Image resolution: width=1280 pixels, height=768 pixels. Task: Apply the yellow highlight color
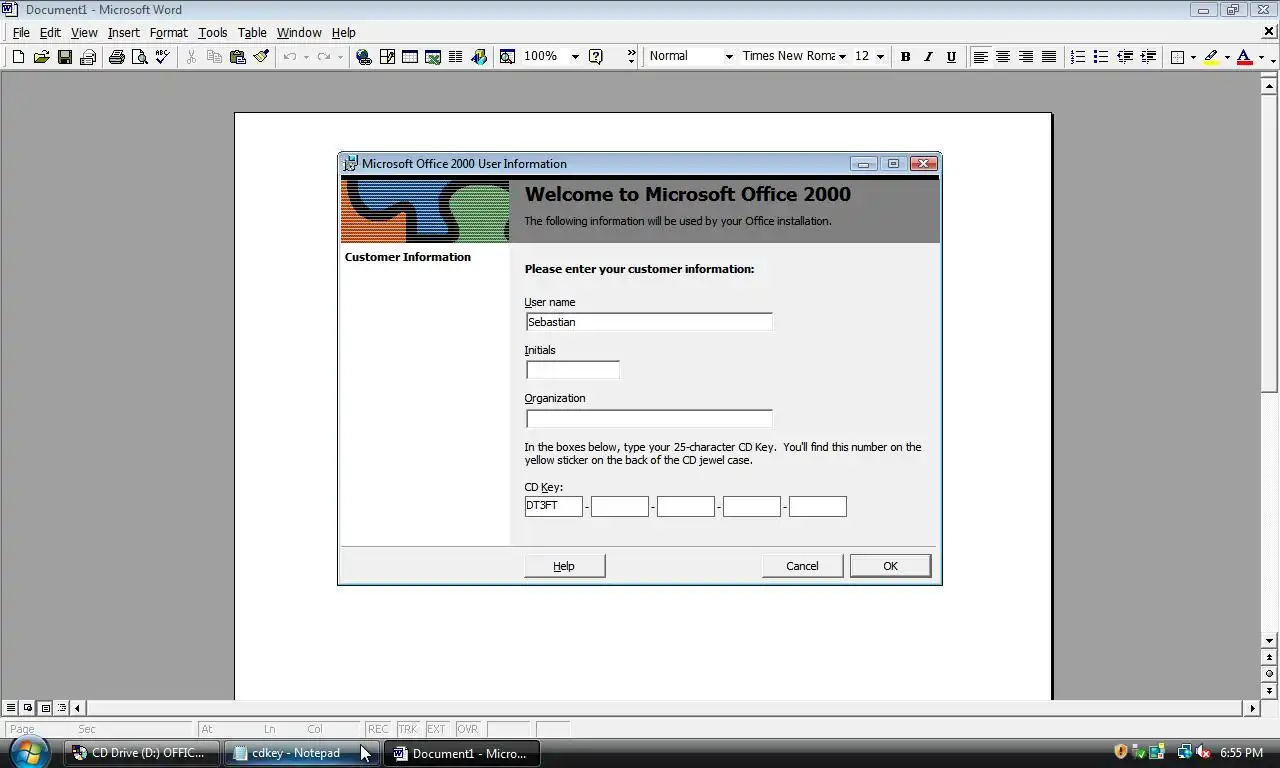(x=1211, y=57)
